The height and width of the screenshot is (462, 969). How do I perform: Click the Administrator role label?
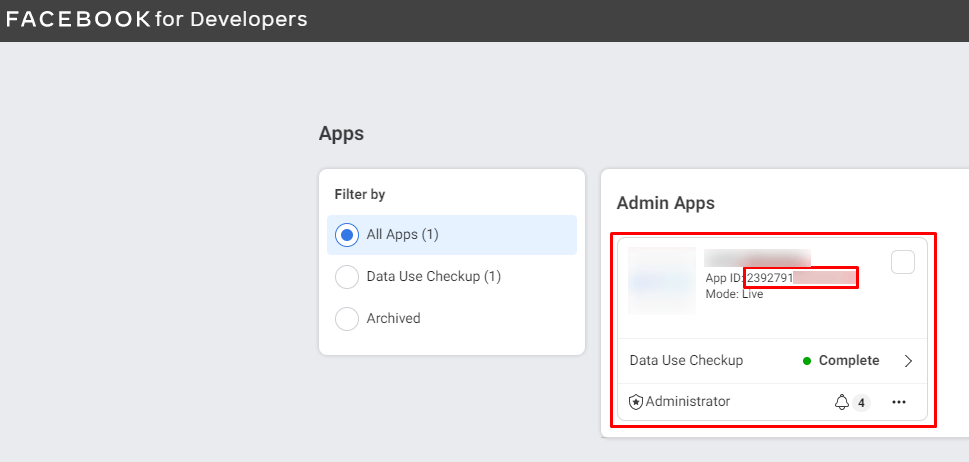point(688,402)
